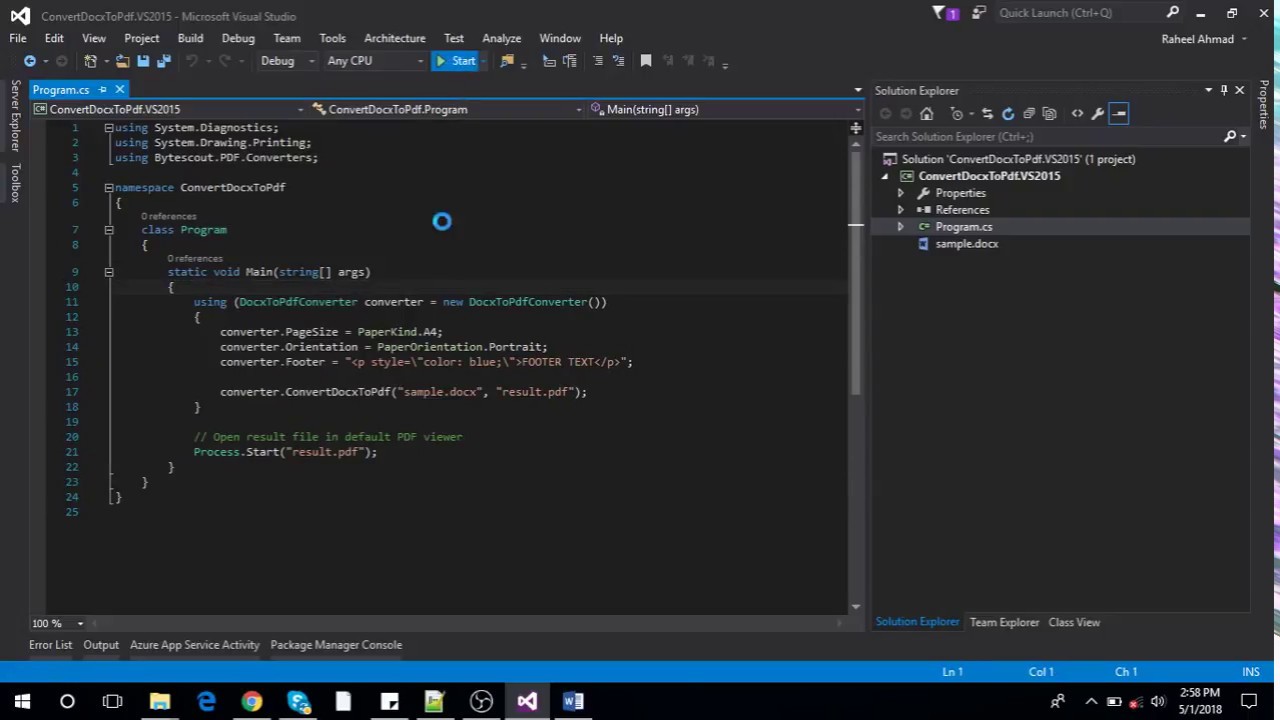Open the File menu
This screenshot has width=1280, height=720.
[x=18, y=38]
